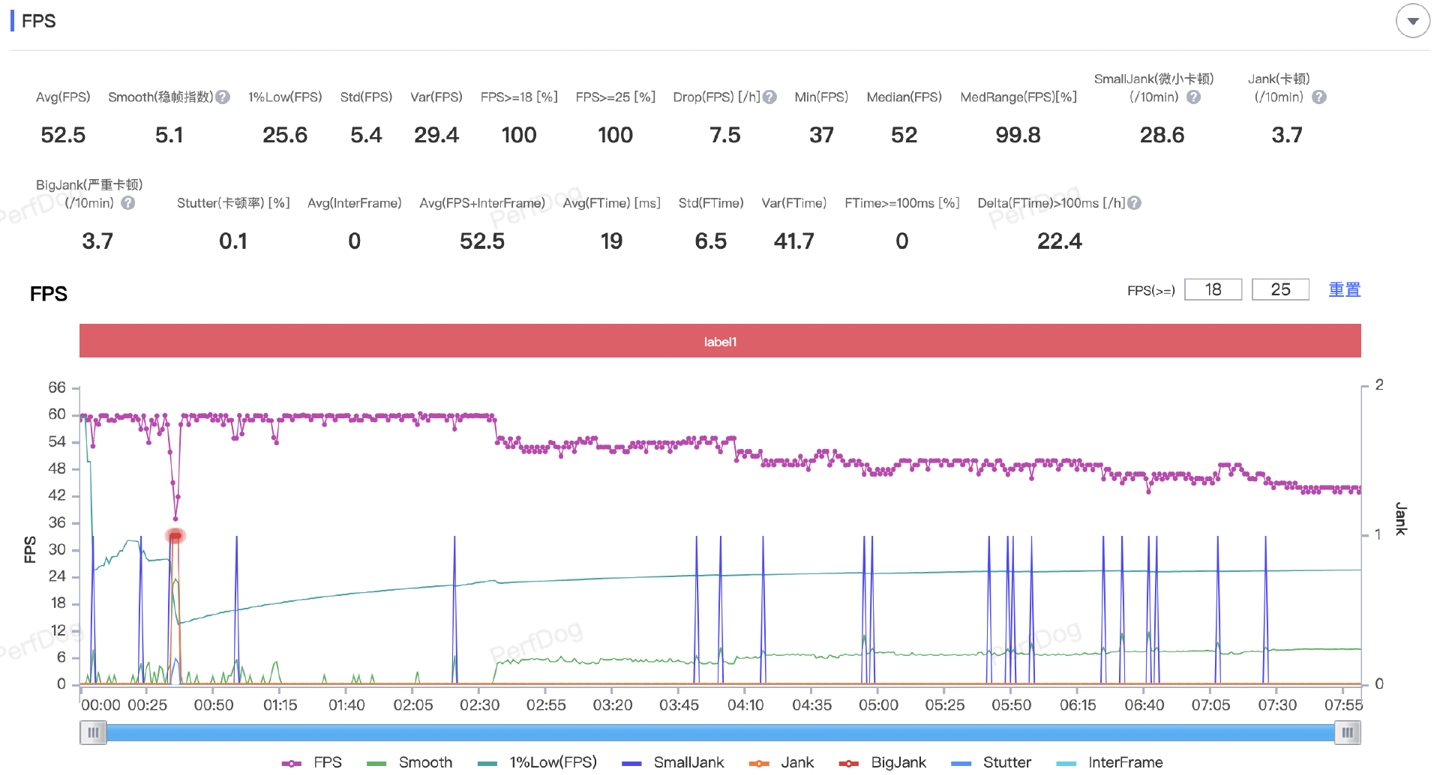The height and width of the screenshot is (775, 1440).
Task: Click the help icon for BigJank(严重卡顿)
Action: pyautogui.click(x=128, y=203)
